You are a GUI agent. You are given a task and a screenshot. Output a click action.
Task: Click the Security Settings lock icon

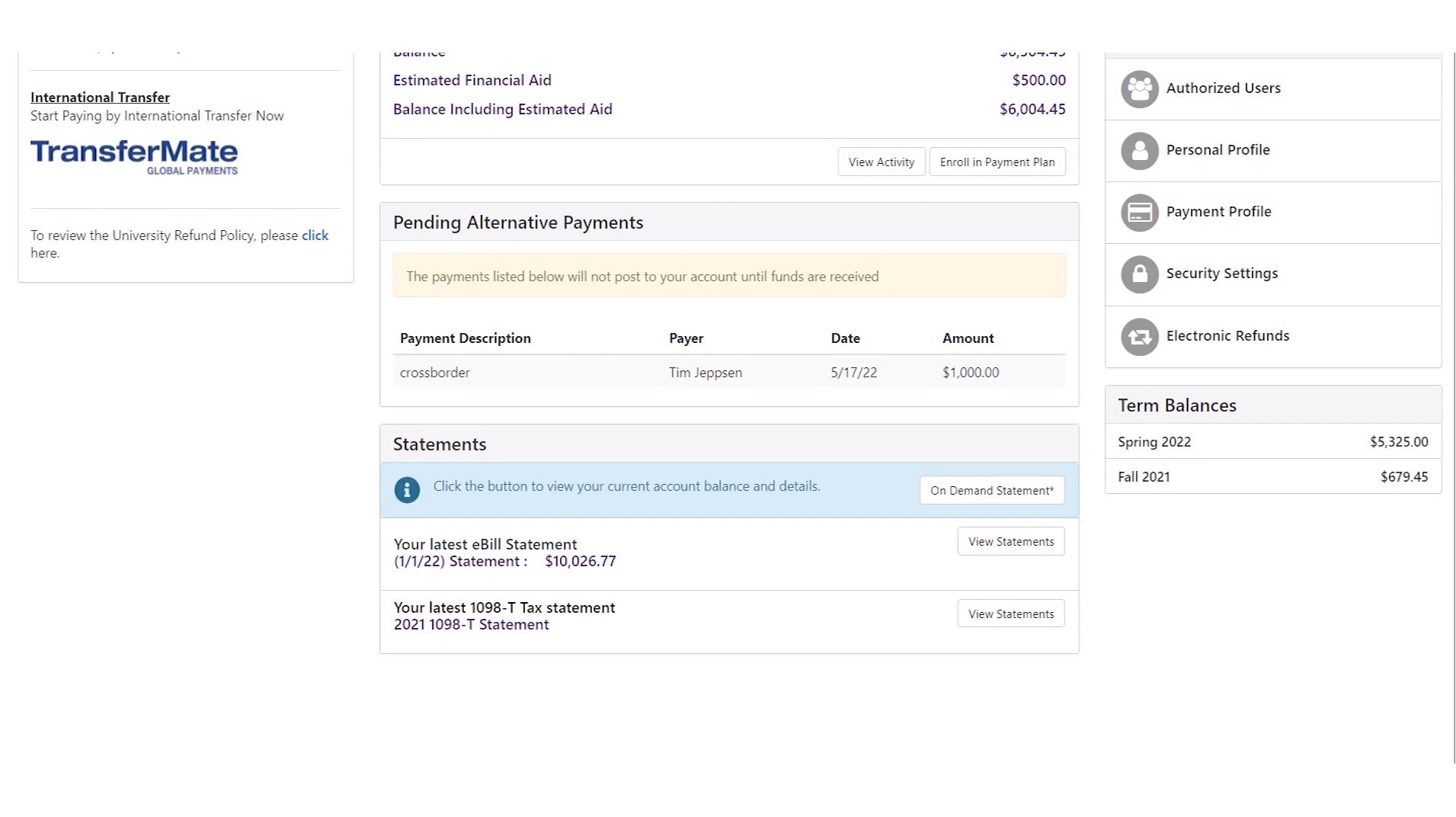[1139, 274]
